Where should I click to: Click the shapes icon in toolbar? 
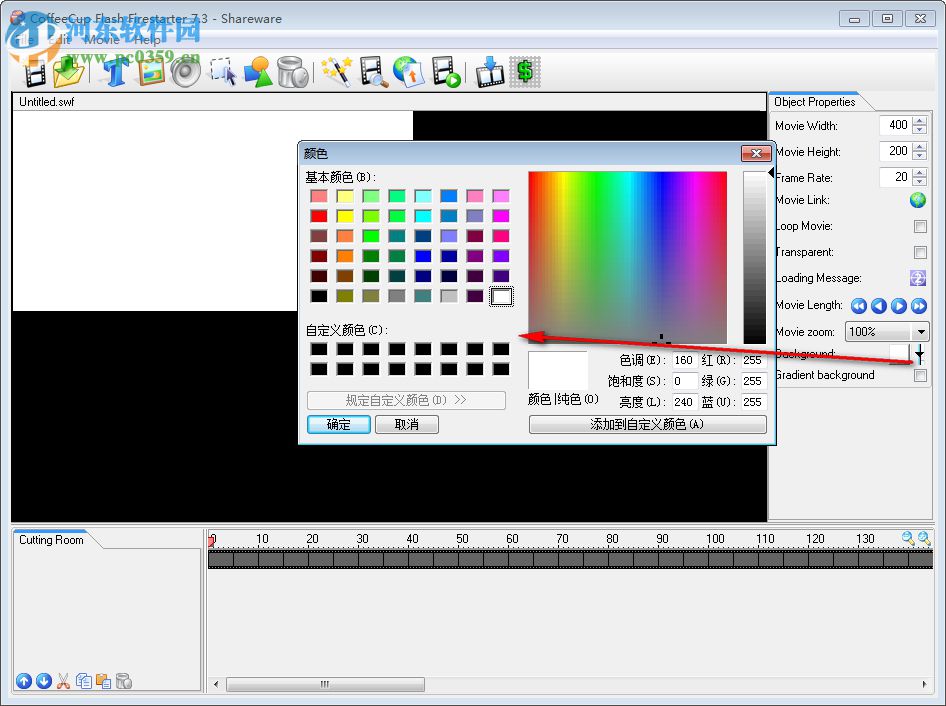pos(257,71)
